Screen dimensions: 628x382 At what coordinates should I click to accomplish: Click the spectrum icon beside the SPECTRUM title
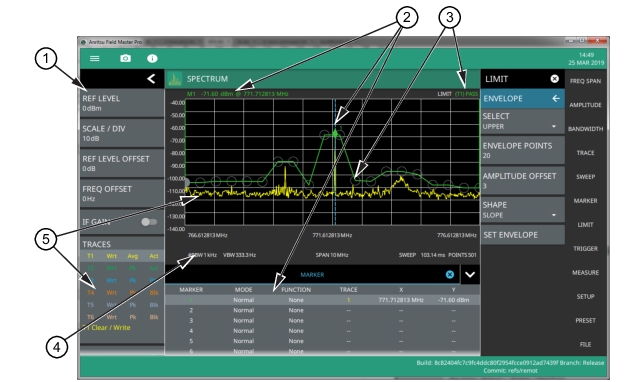(175, 79)
